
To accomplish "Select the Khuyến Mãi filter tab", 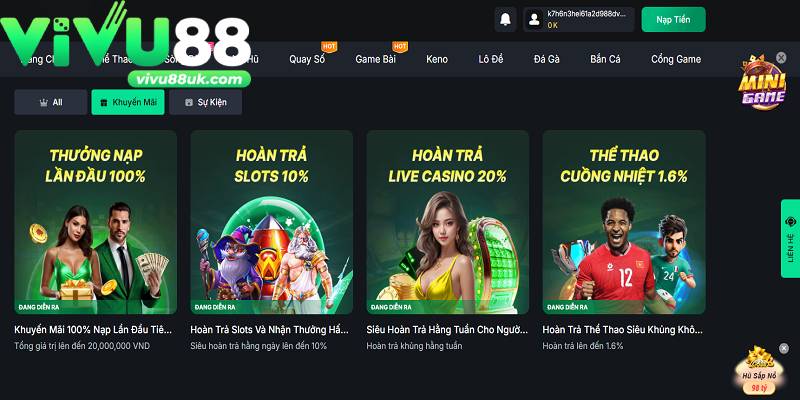I will (x=128, y=102).
